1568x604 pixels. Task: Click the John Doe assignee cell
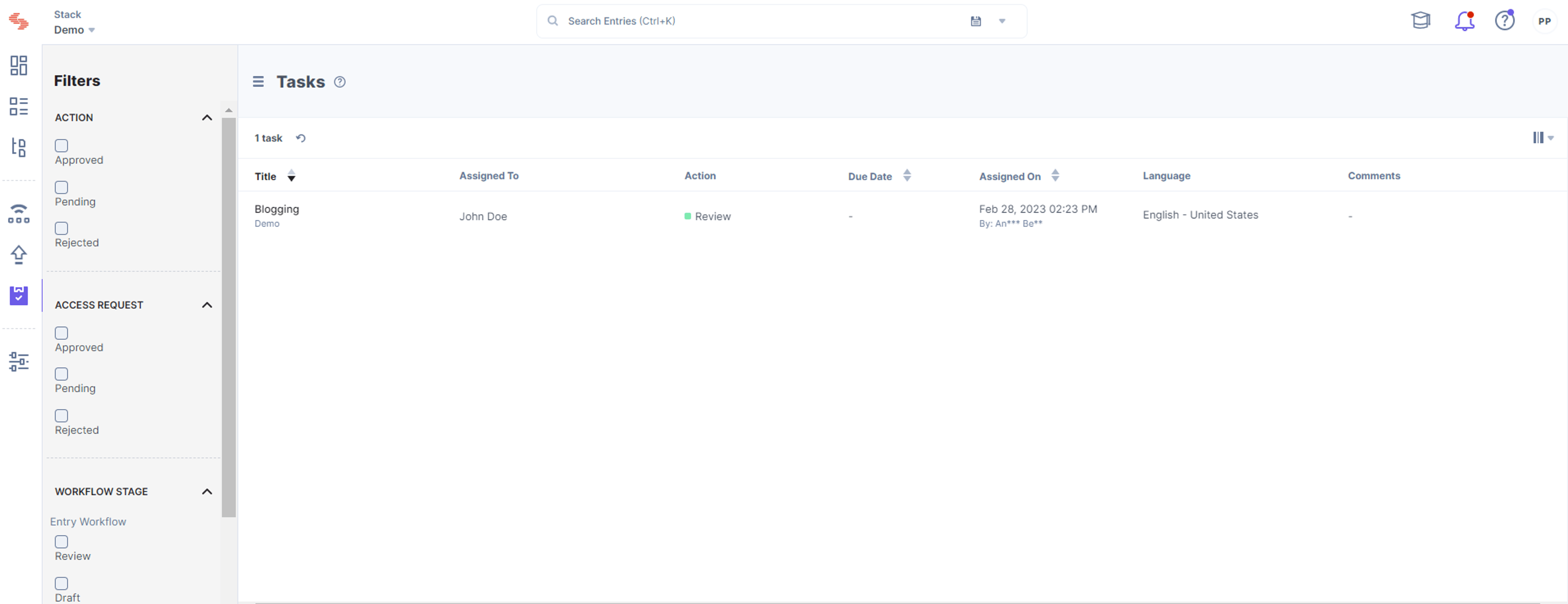coord(483,216)
